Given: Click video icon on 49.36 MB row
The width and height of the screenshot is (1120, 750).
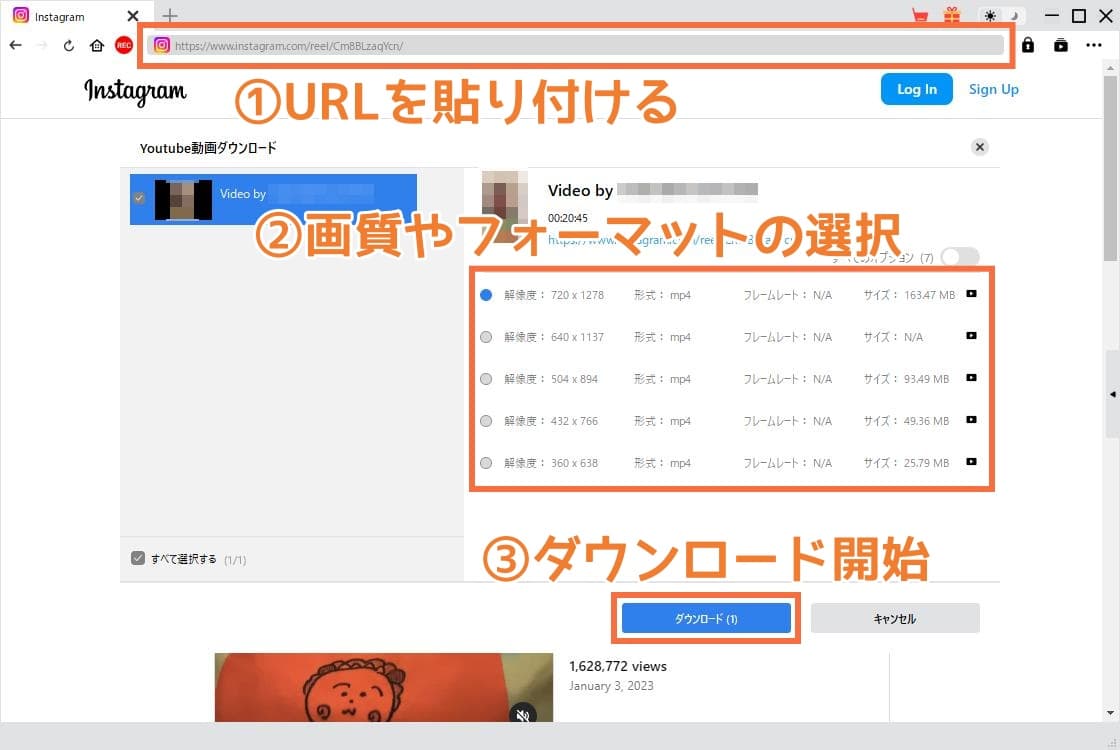Looking at the screenshot, I should [971, 420].
